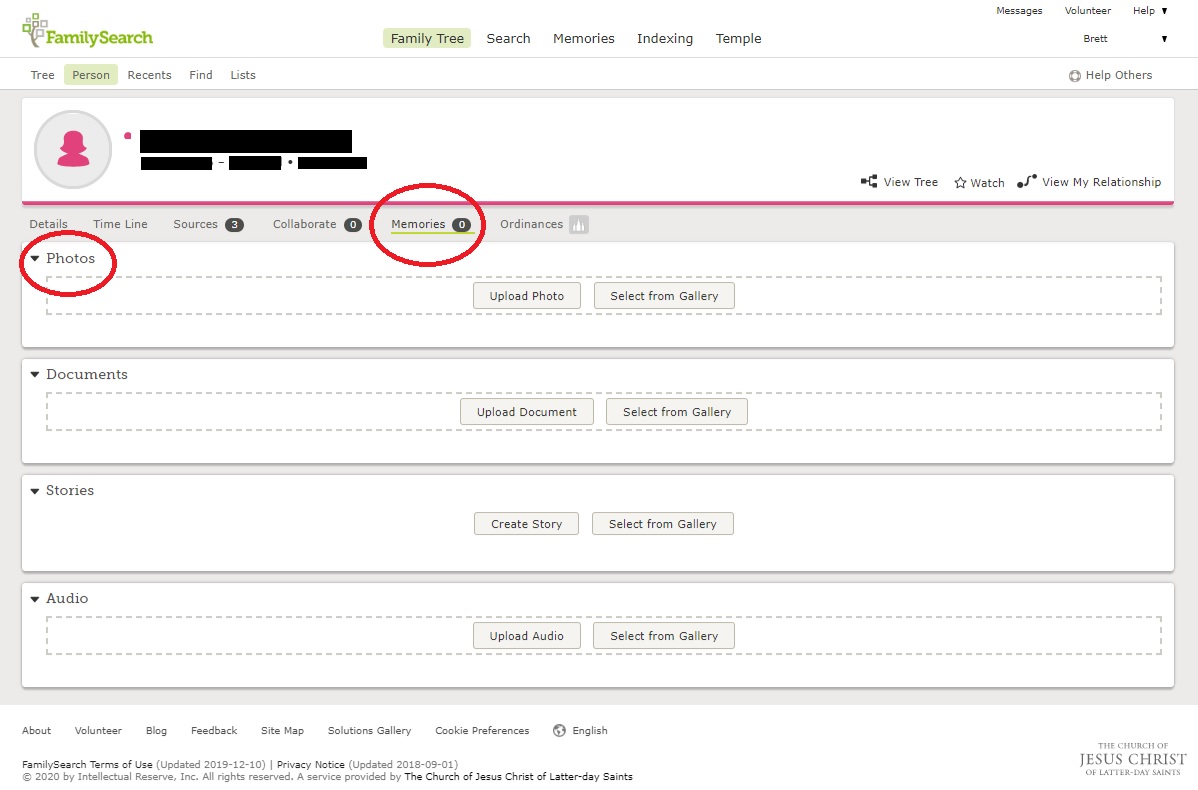Switch to the Details tab
The image size is (1198, 790).
pyautogui.click(x=48, y=224)
